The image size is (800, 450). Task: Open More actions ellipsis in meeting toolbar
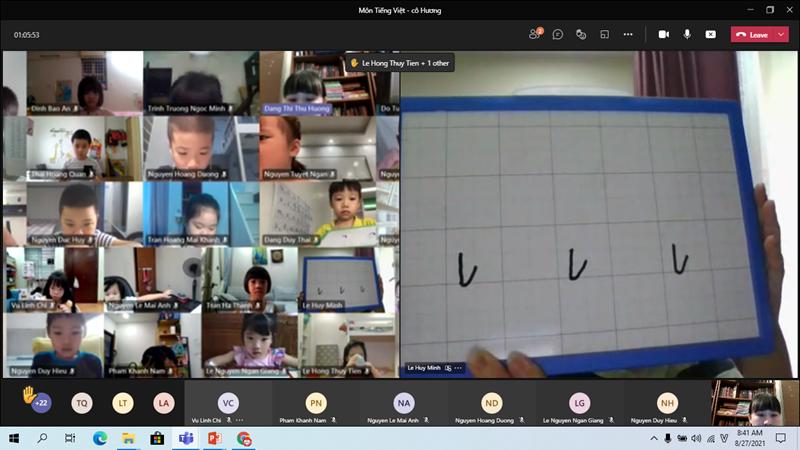(x=628, y=34)
